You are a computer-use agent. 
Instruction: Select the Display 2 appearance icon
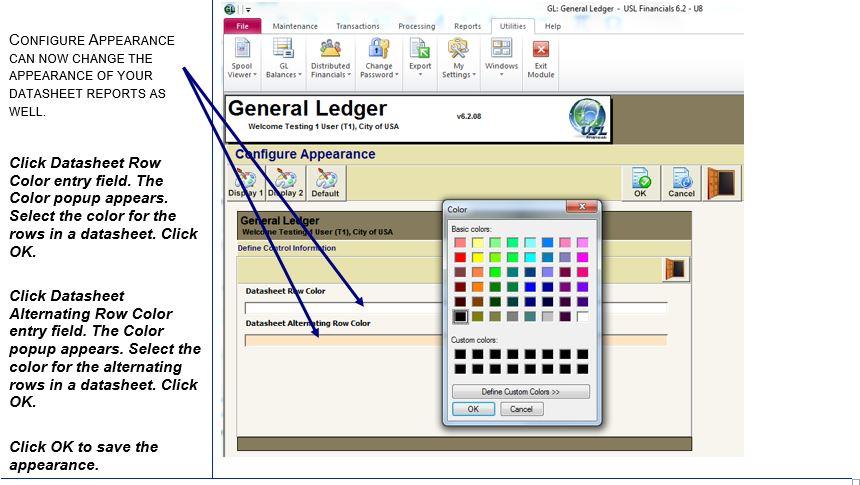click(285, 183)
